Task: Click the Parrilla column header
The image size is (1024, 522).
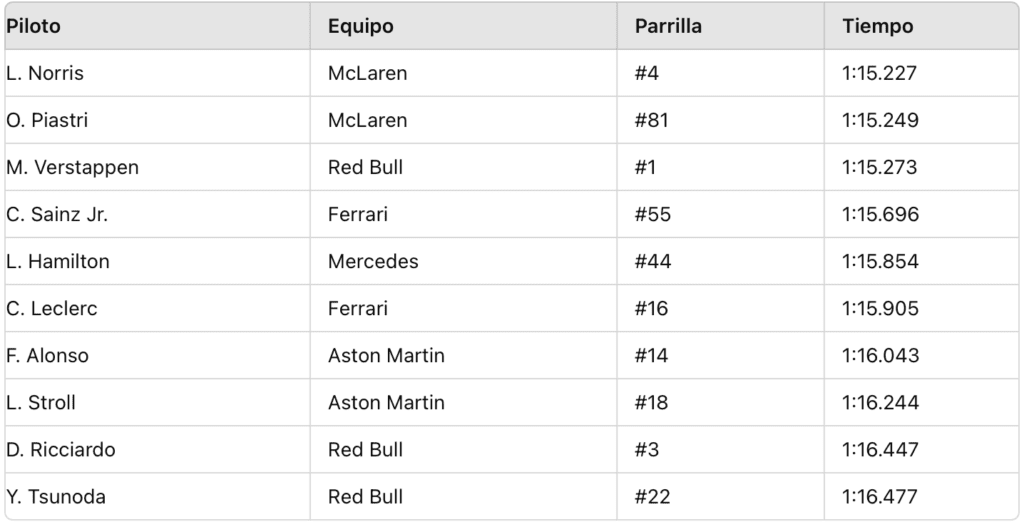Action: [x=668, y=26]
